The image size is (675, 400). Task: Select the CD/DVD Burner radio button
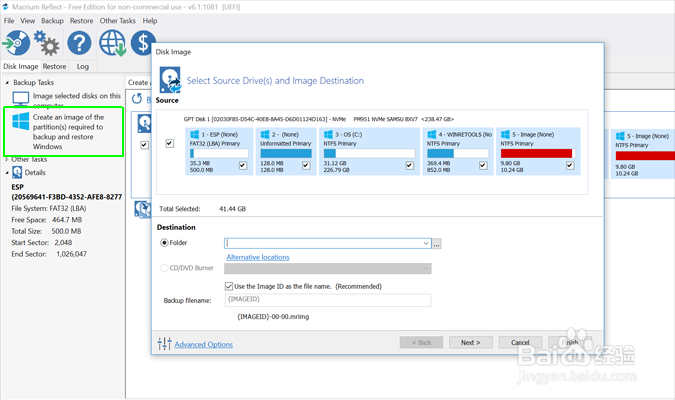(x=164, y=268)
